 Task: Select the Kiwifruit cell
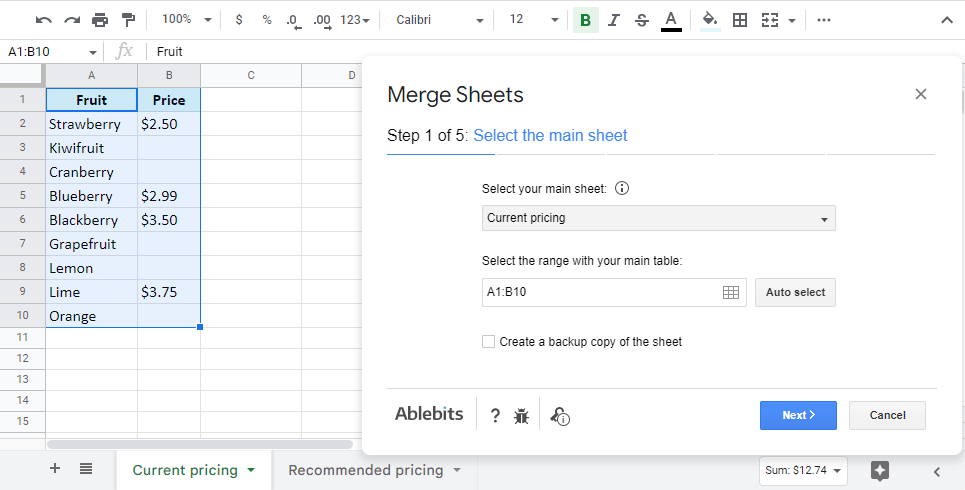click(92, 148)
